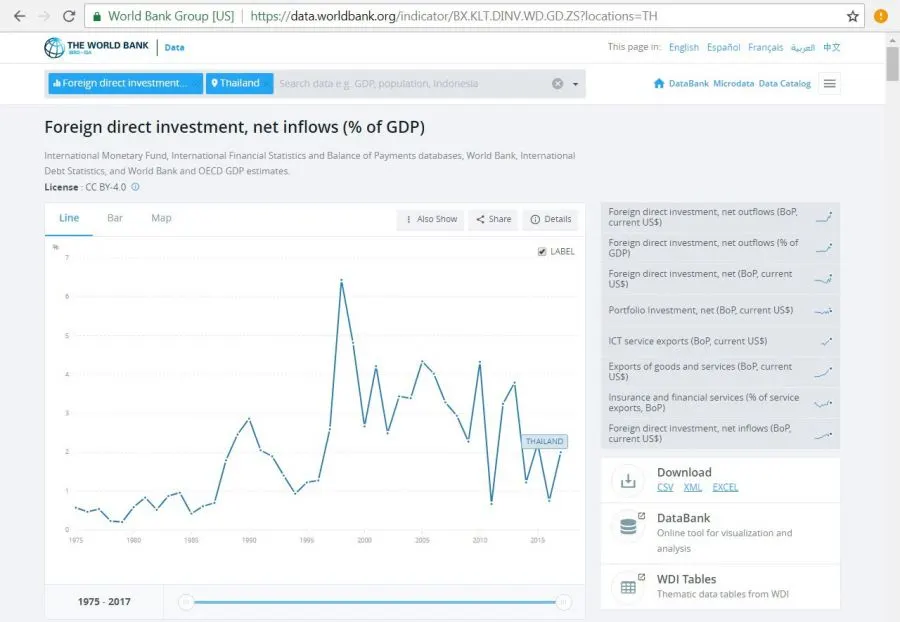Clear search with the X icon
The width and height of the screenshot is (900, 622).
point(558,84)
